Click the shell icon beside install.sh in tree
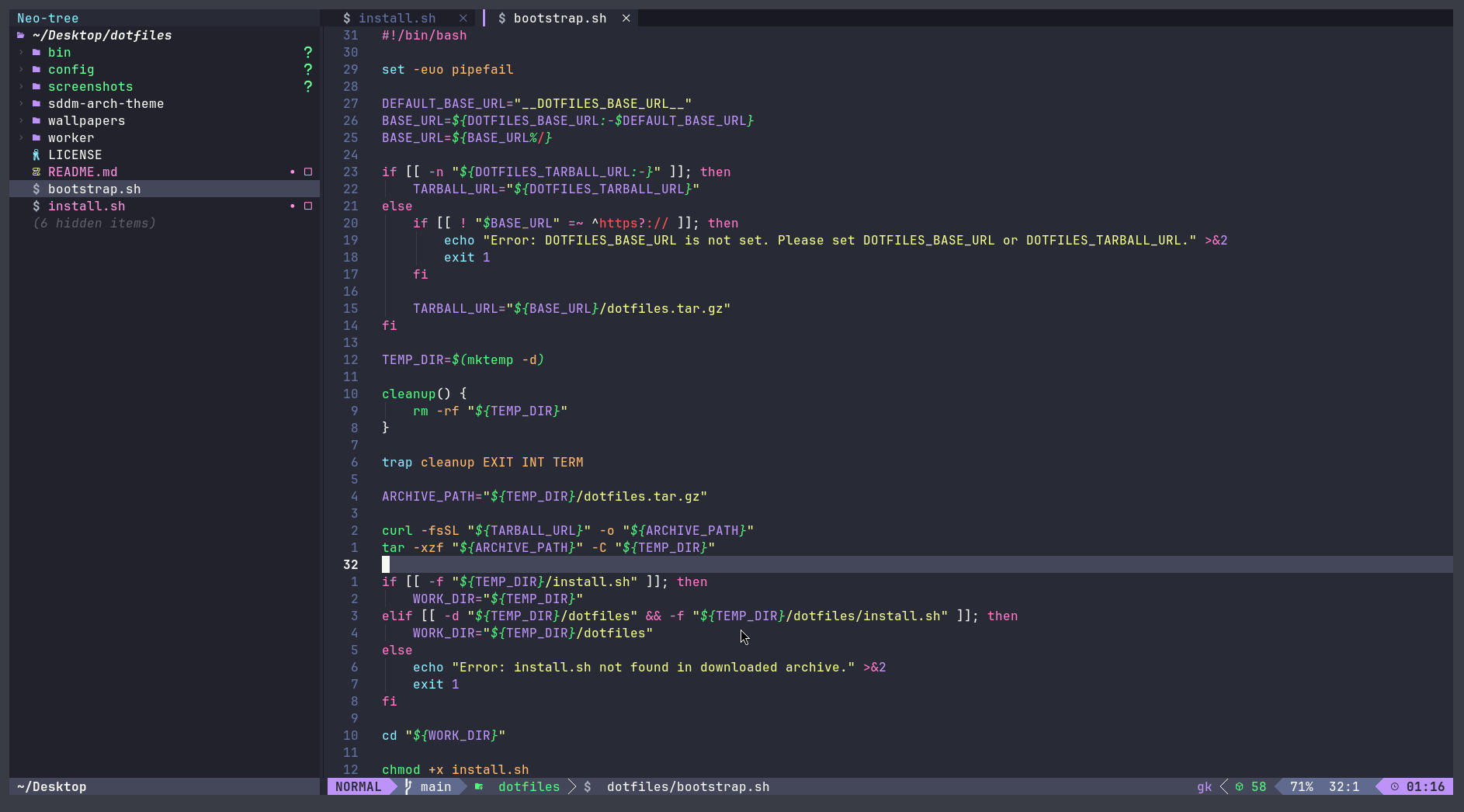 click(36, 206)
